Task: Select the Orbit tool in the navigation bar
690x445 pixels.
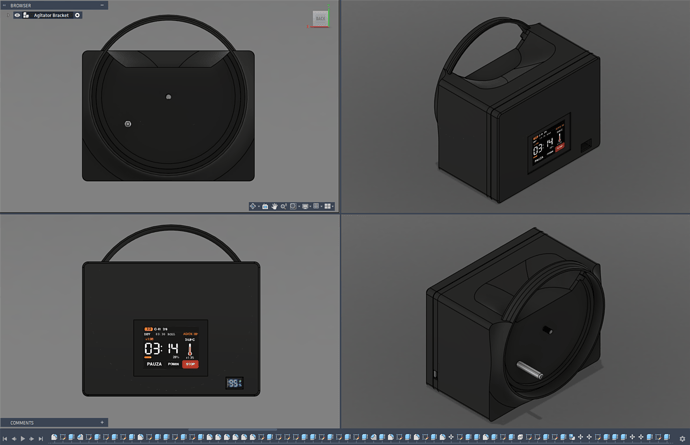Action: pos(253,206)
